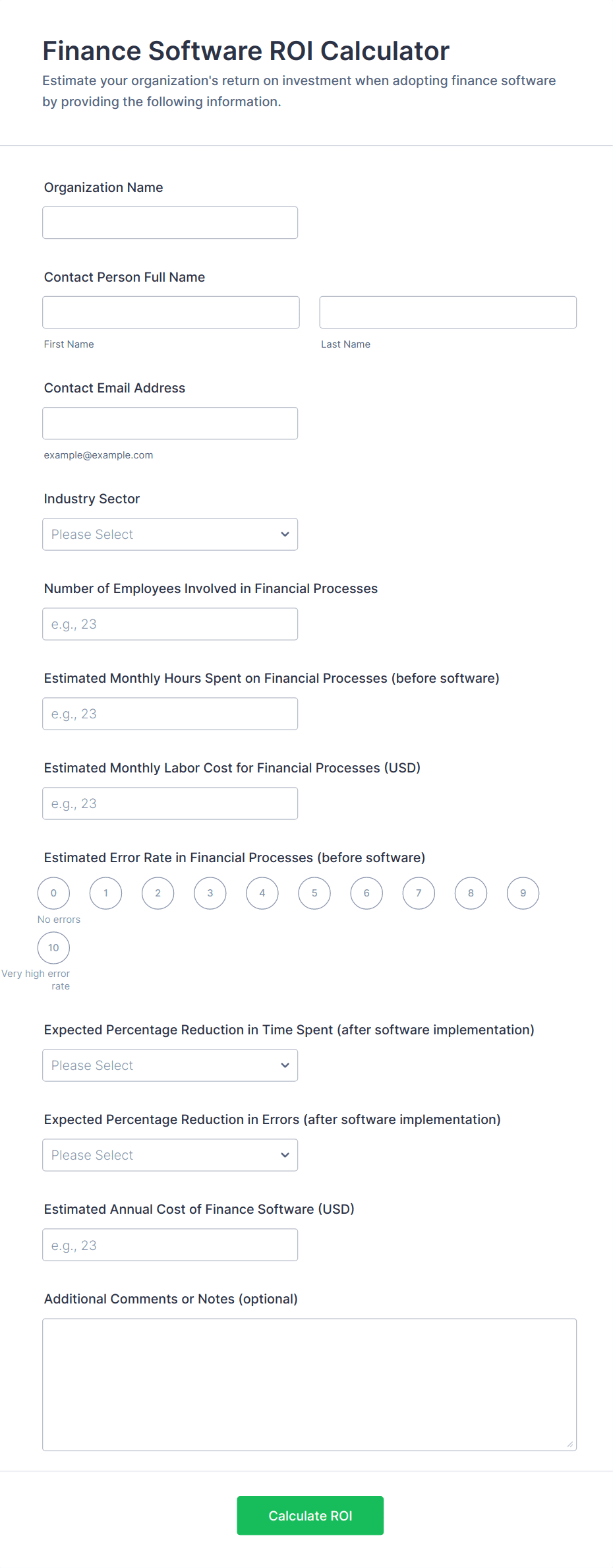The image size is (613, 1568).
Task: Focus the Contact Email Address field
Action: tap(170, 423)
